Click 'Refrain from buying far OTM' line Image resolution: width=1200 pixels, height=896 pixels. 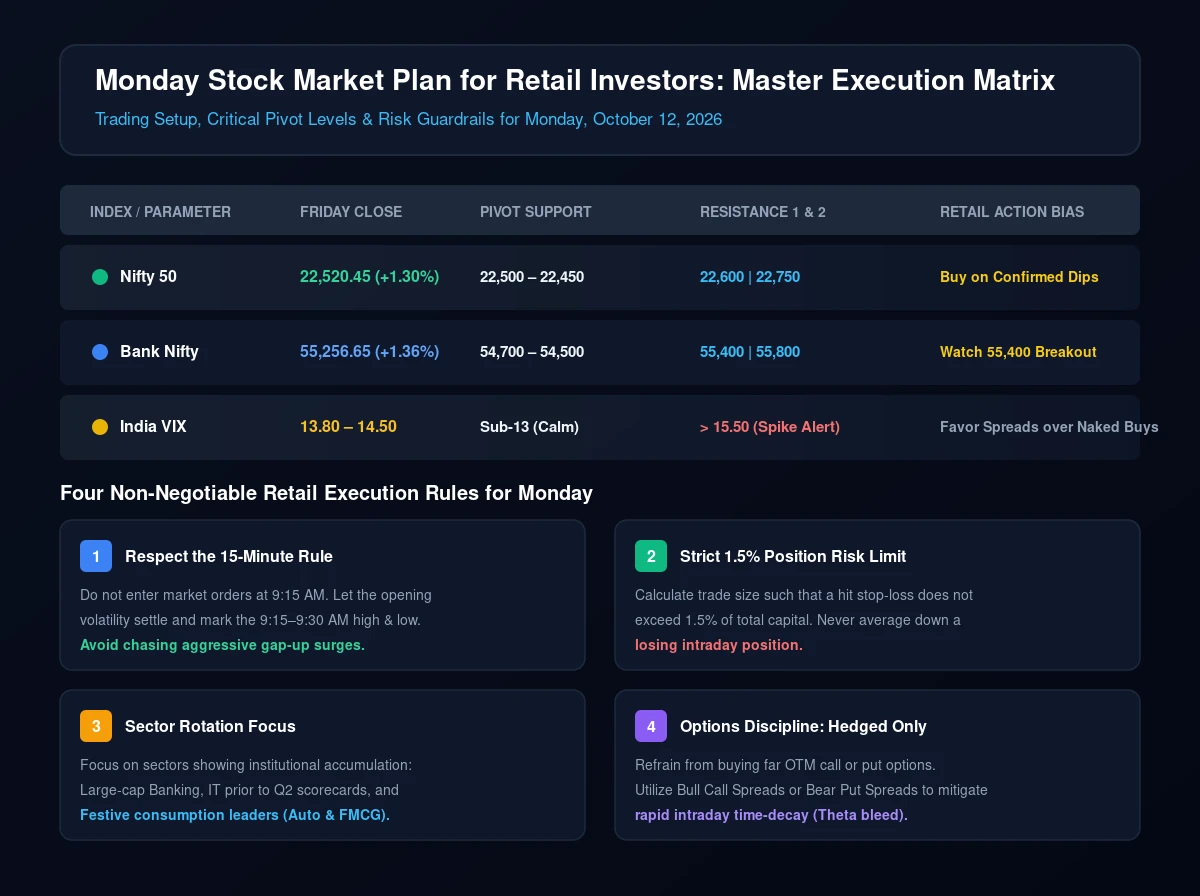785,765
